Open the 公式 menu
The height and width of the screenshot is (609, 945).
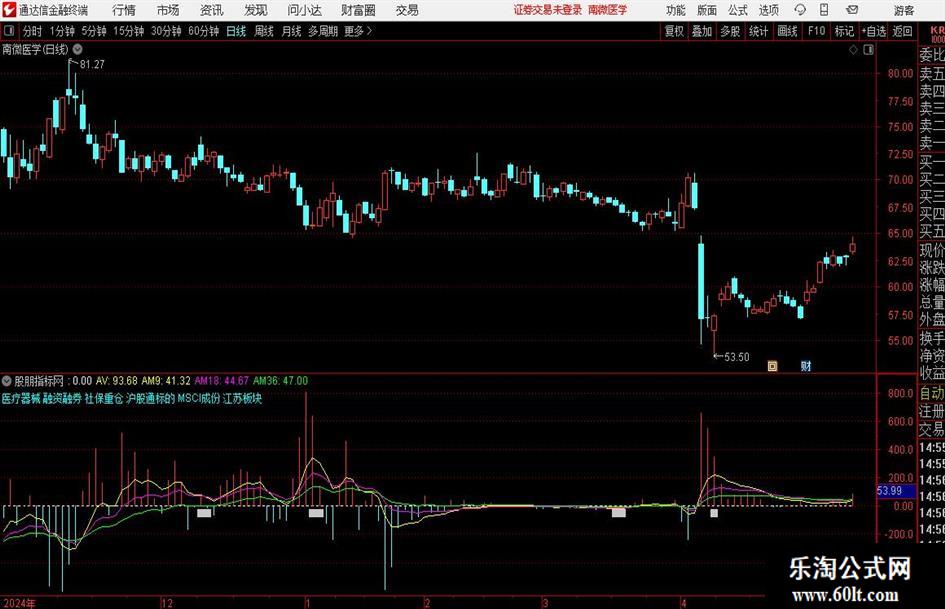[x=737, y=10]
